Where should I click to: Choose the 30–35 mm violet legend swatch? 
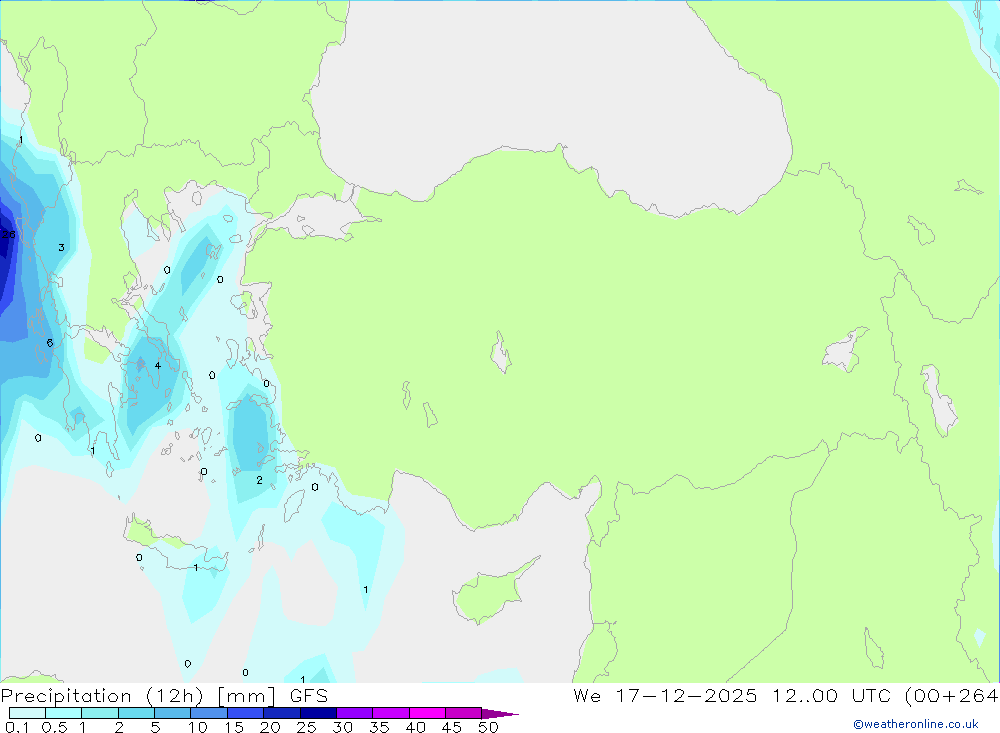pos(355,713)
